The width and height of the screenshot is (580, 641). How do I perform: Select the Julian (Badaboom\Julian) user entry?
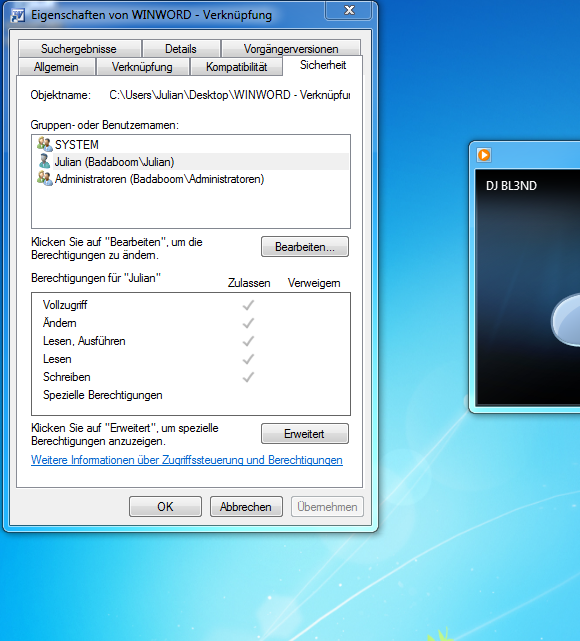(x=190, y=162)
